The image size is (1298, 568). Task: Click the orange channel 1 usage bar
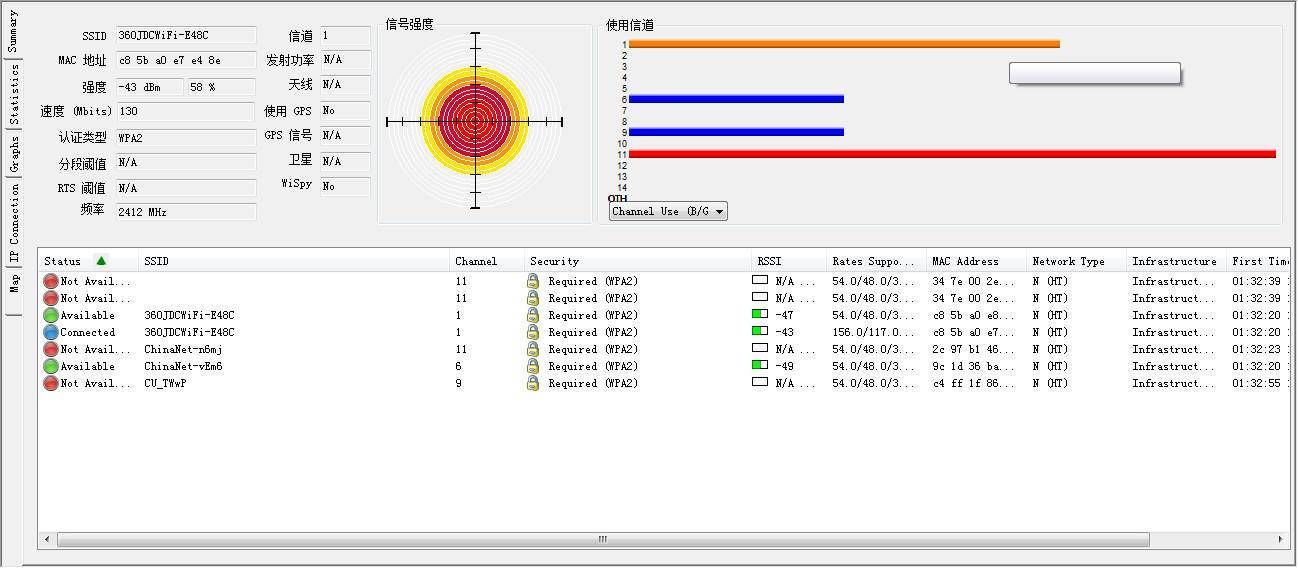pos(843,44)
